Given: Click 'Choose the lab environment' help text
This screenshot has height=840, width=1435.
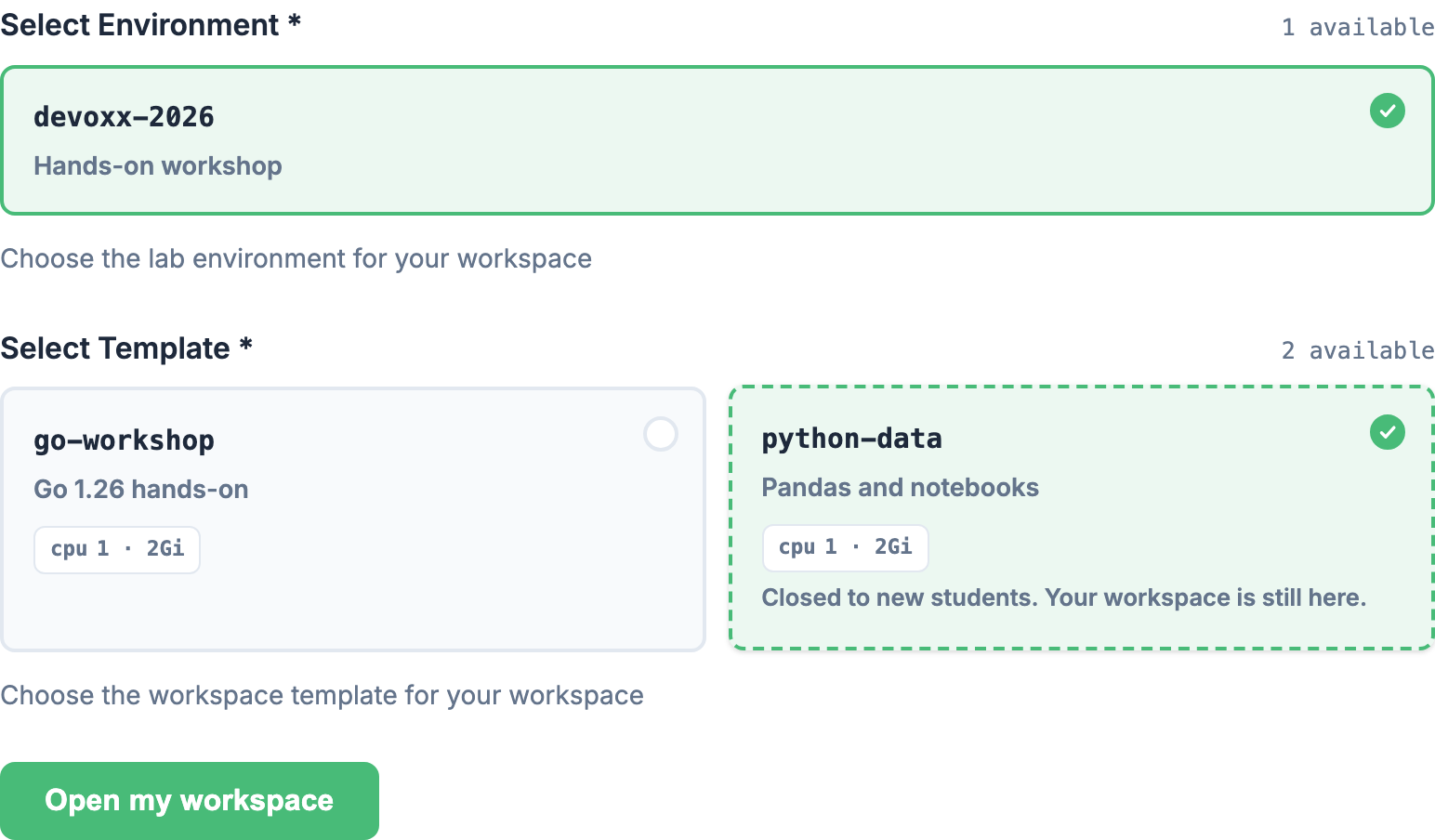Looking at the screenshot, I should click(296, 258).
